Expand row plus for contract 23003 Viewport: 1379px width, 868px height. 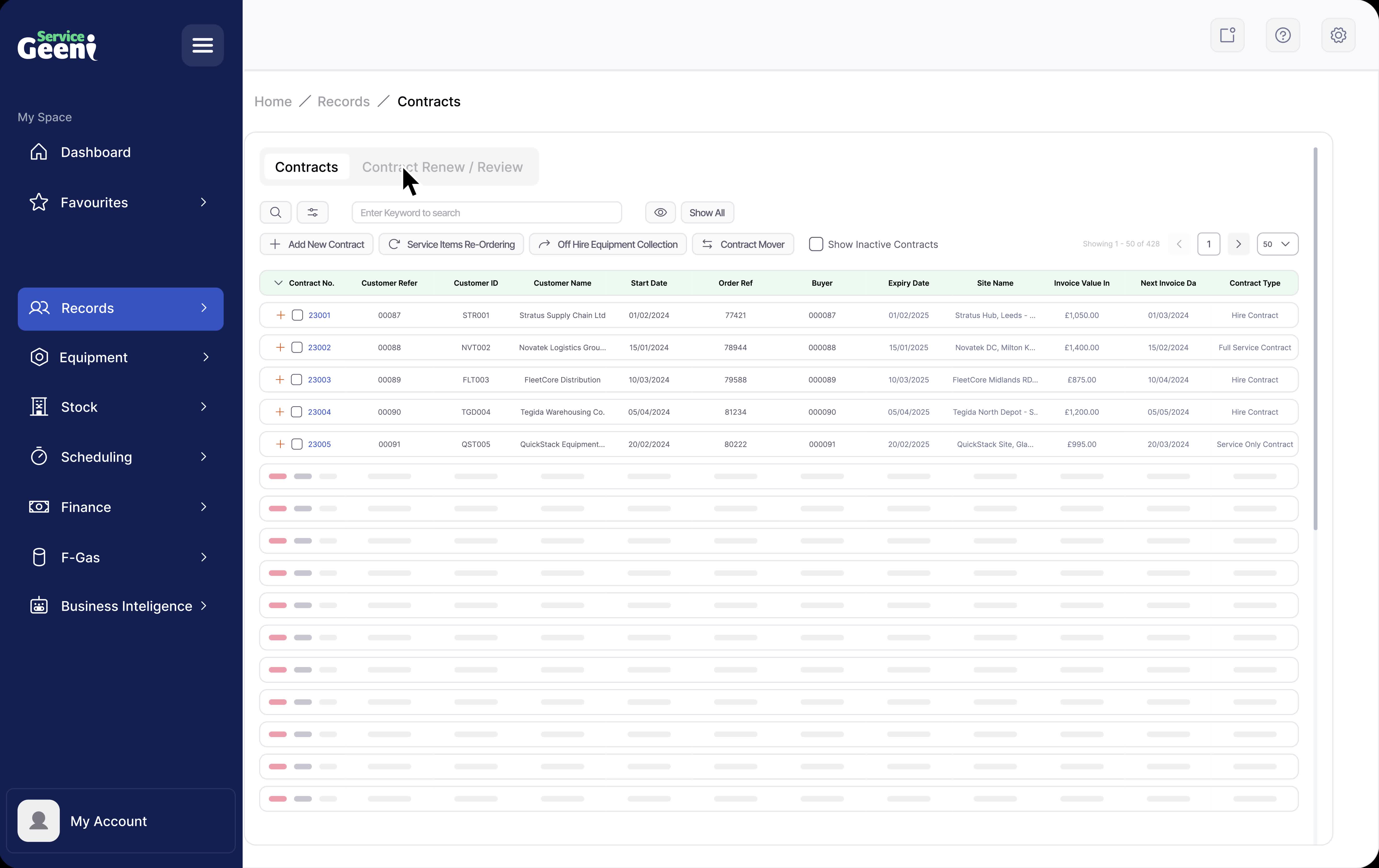(x=280, y=380)
